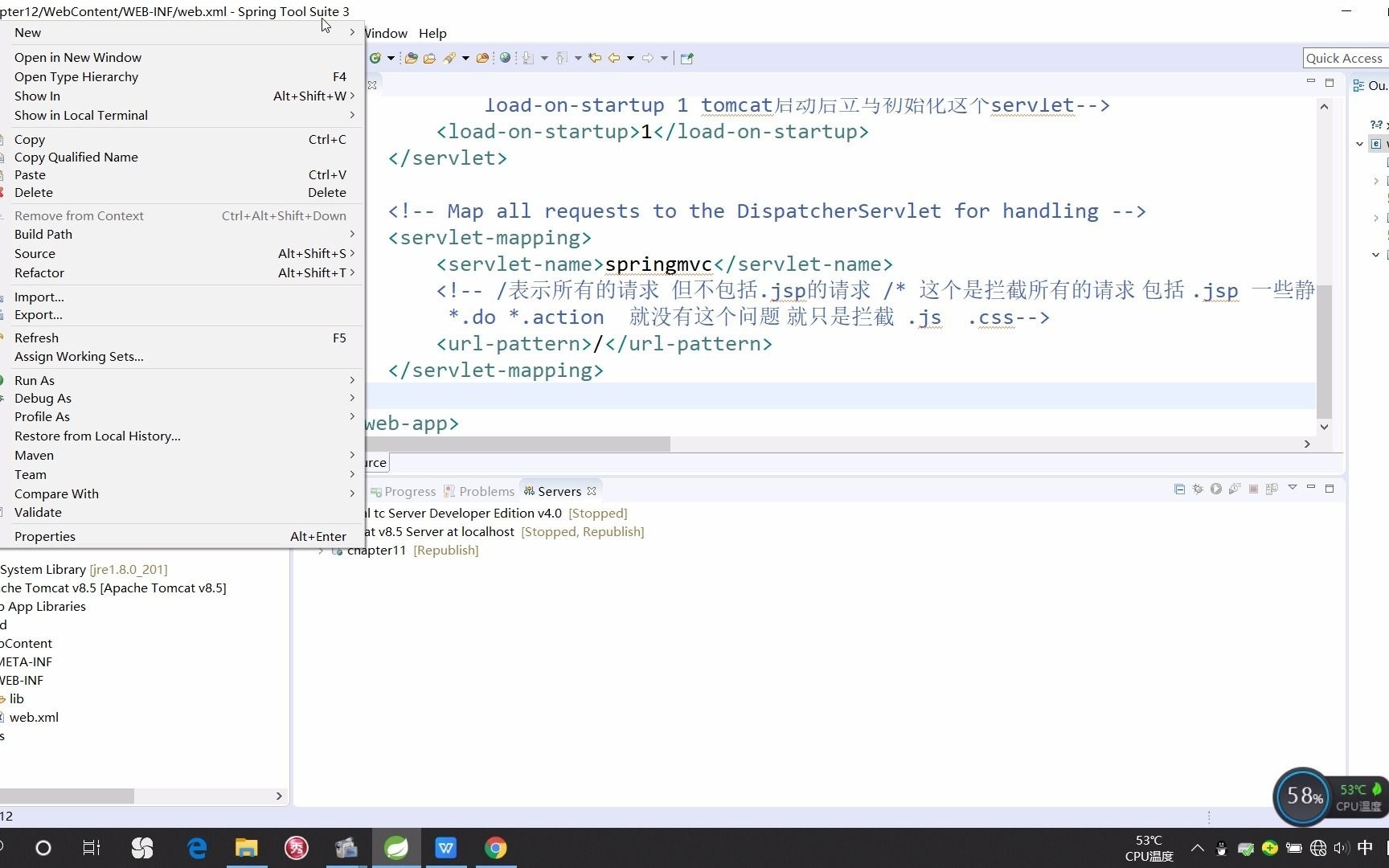This screenshot has width=1389, height=868.
Task: Maximize the web.xml editor area
Action: pyautogui.click(x=1330, y=82)
